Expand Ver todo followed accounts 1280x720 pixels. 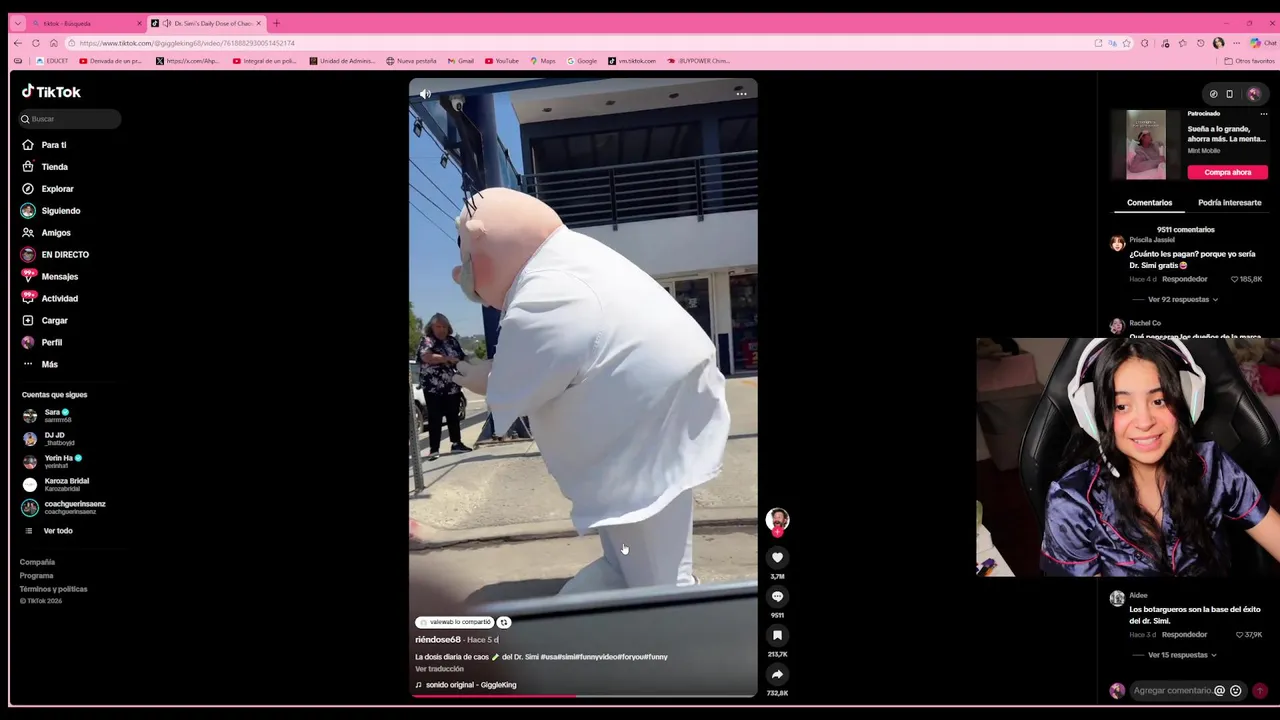tap(58, 531)
